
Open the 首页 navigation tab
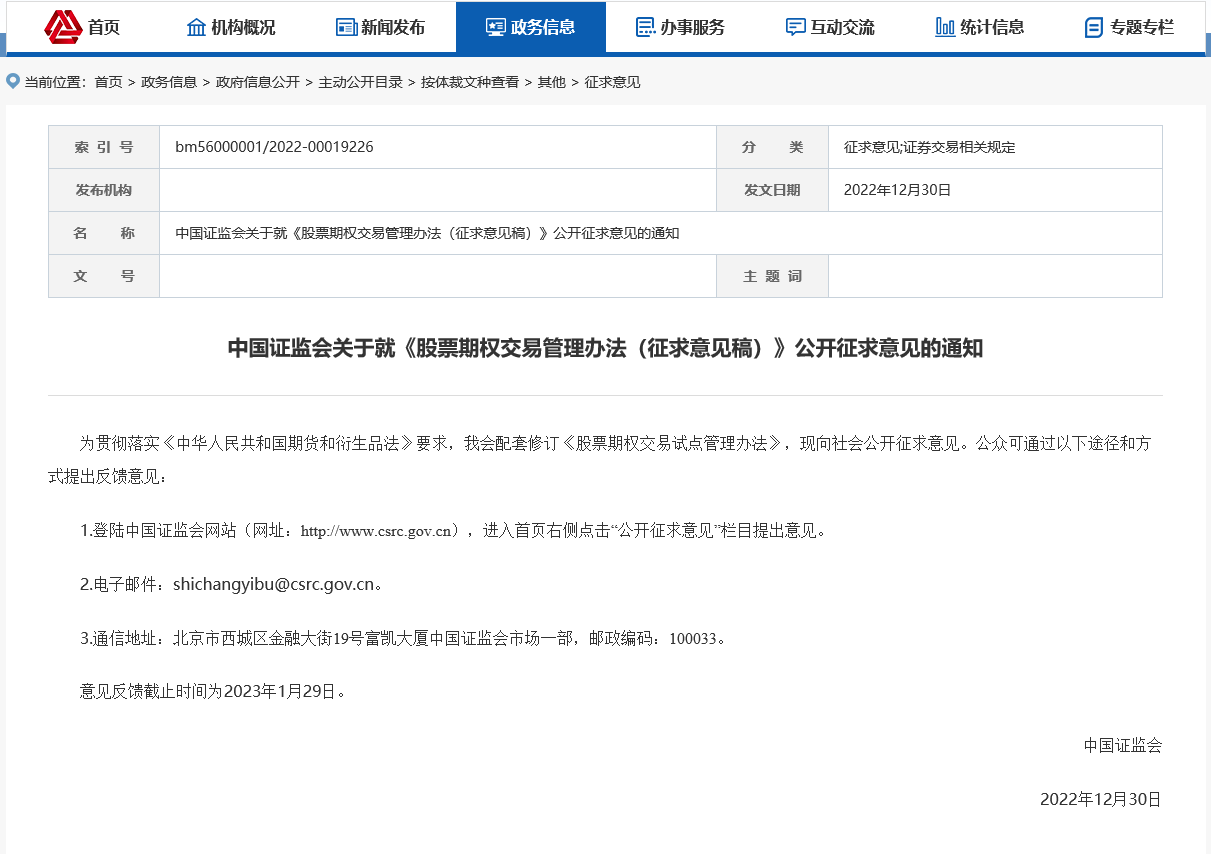point(103,27)
